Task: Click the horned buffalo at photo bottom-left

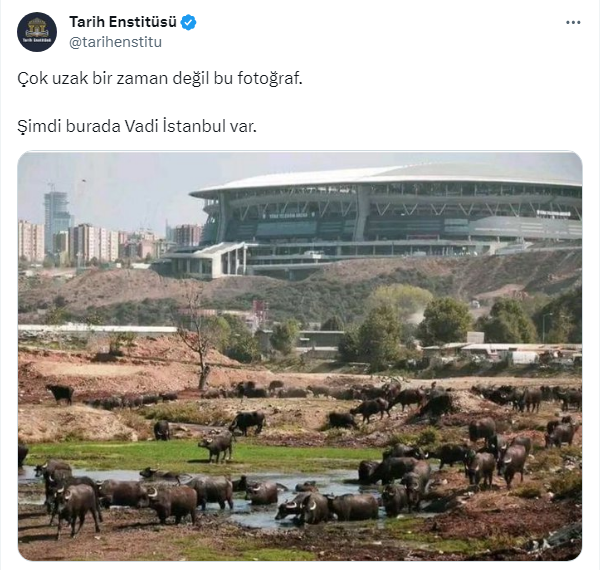Action: [75, 507]
